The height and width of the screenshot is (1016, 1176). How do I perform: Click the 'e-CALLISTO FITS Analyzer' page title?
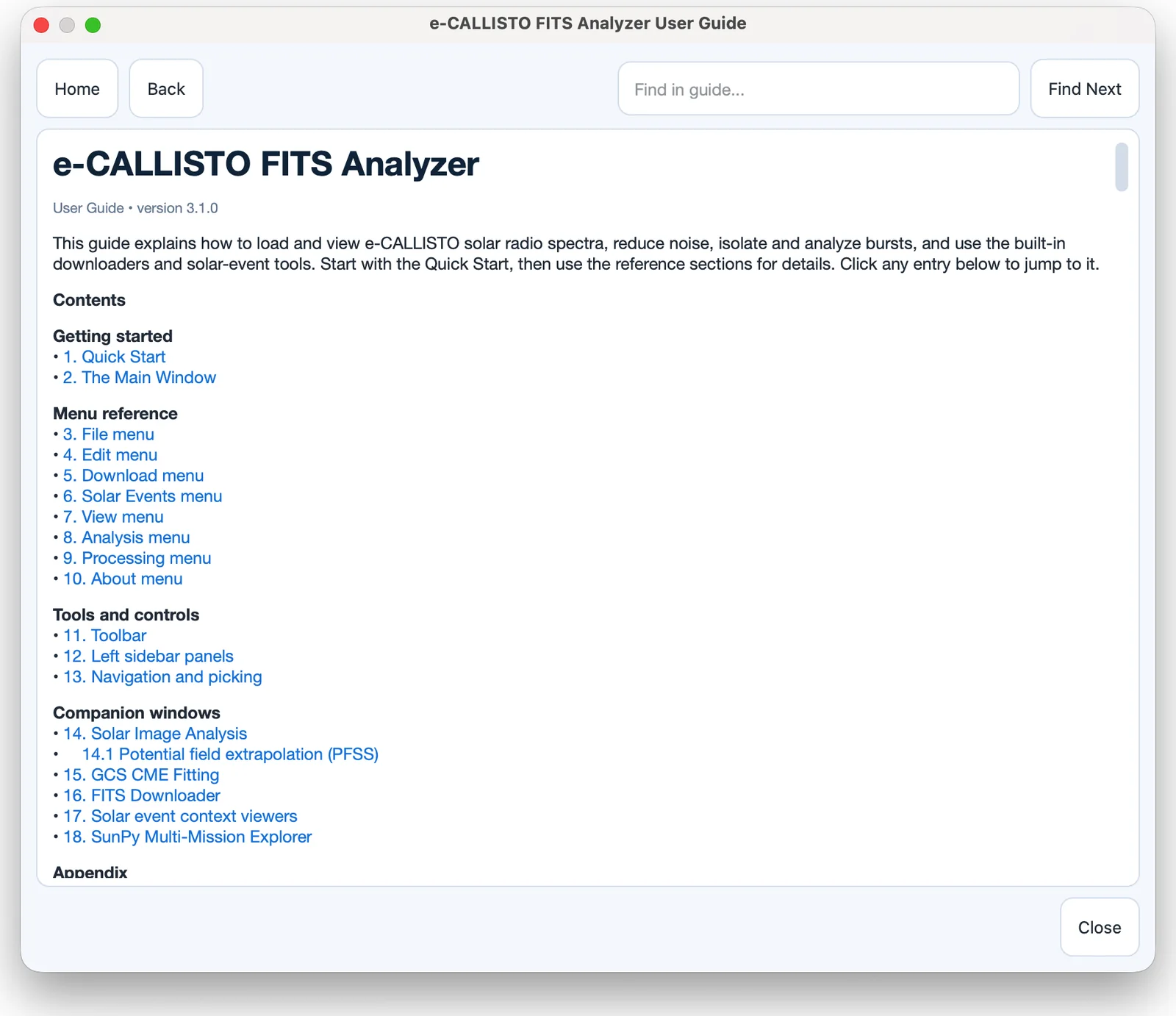[x=266, y=164]
